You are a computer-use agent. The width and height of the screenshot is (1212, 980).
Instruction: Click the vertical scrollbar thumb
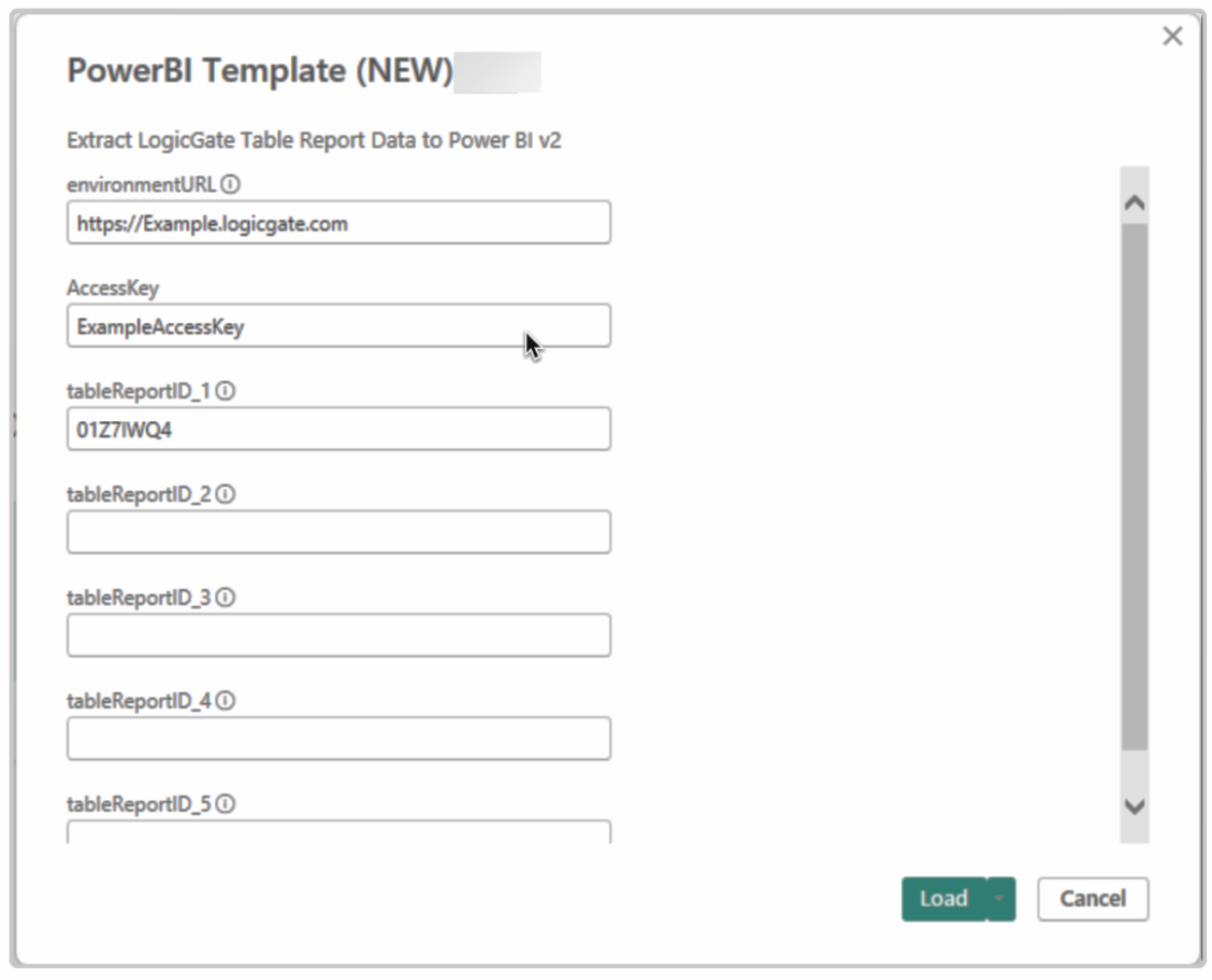pos(1134,486)
